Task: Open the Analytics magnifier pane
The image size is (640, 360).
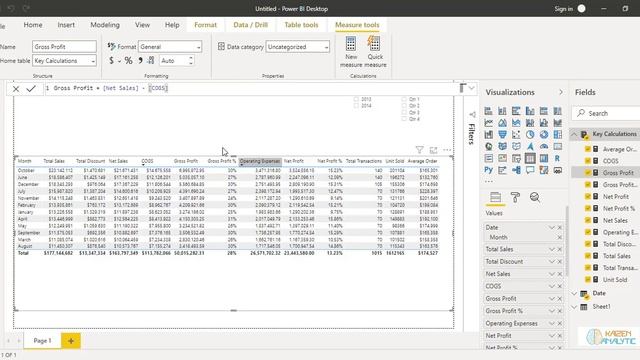Action: tap(535, 198)
